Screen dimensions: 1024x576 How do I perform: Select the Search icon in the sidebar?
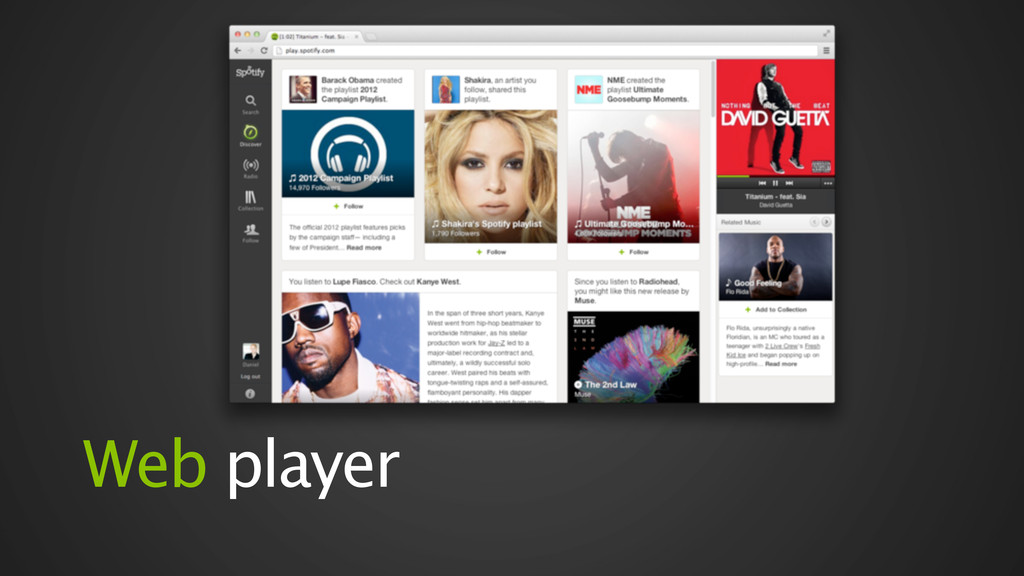250,100
